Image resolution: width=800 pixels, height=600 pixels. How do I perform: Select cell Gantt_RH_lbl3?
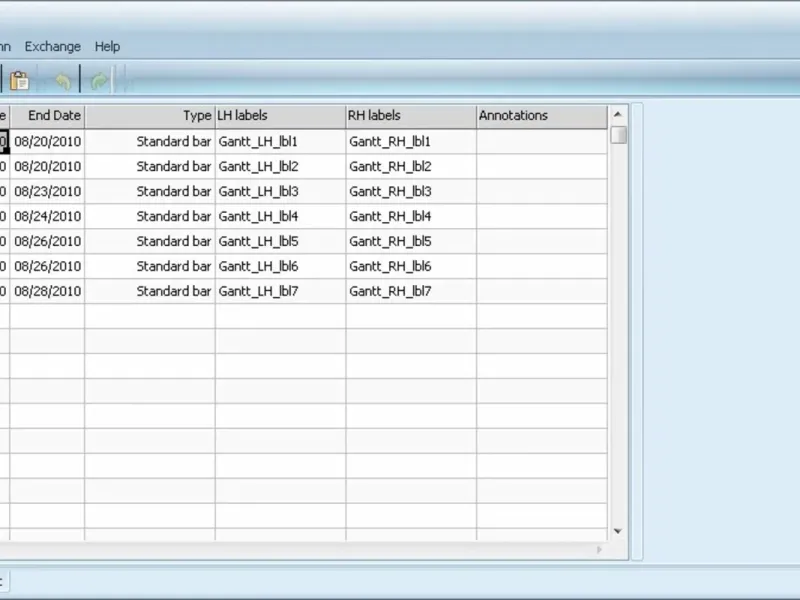tap(411, 191)
